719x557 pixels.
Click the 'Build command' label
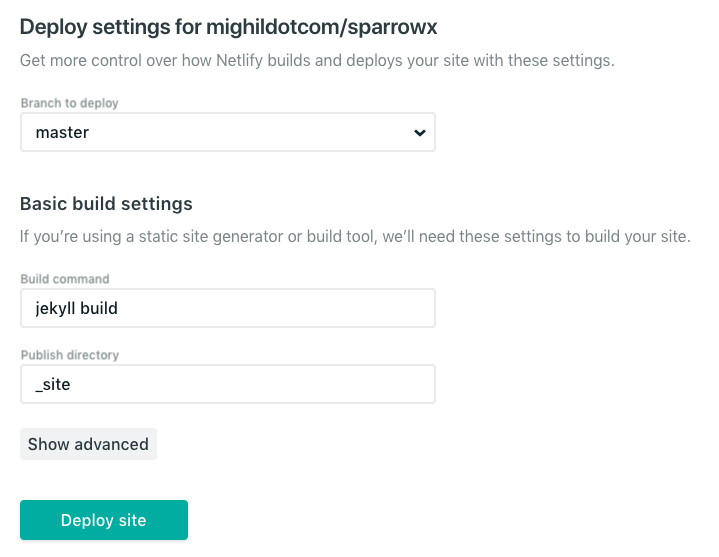[x=65, y=279]
